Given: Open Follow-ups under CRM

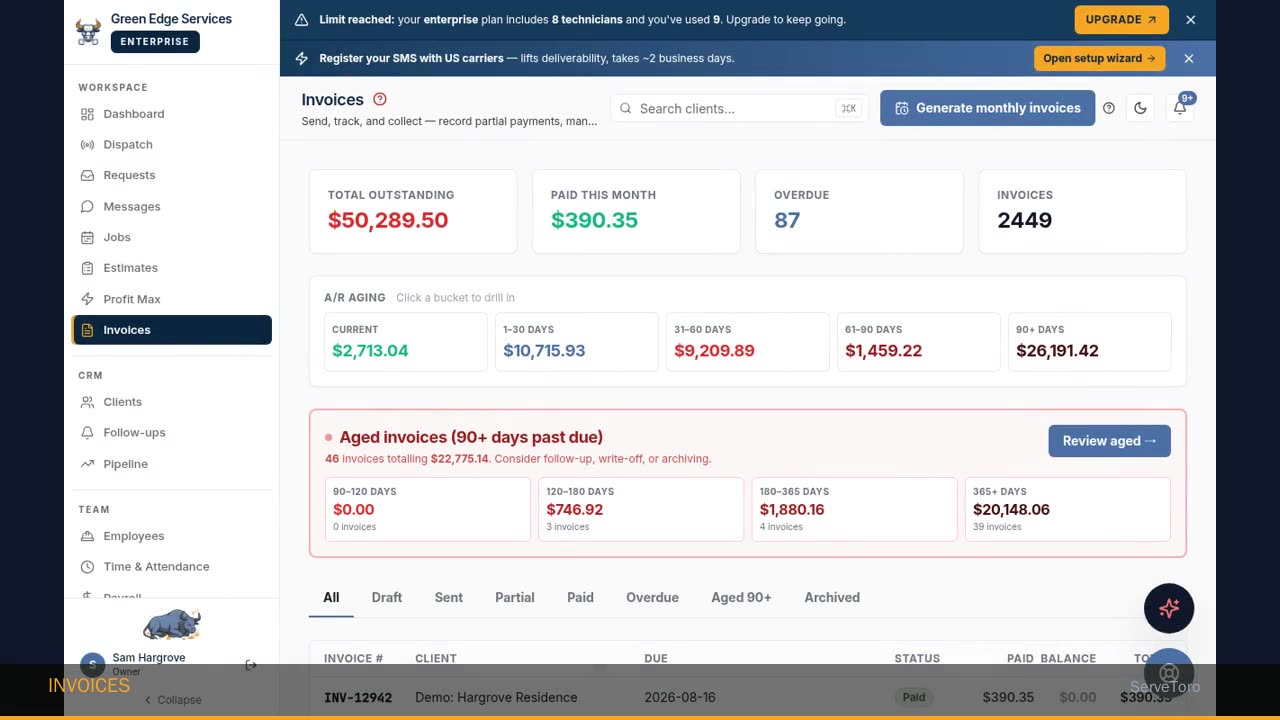Looking at the screenshot, I should point(171,433).
